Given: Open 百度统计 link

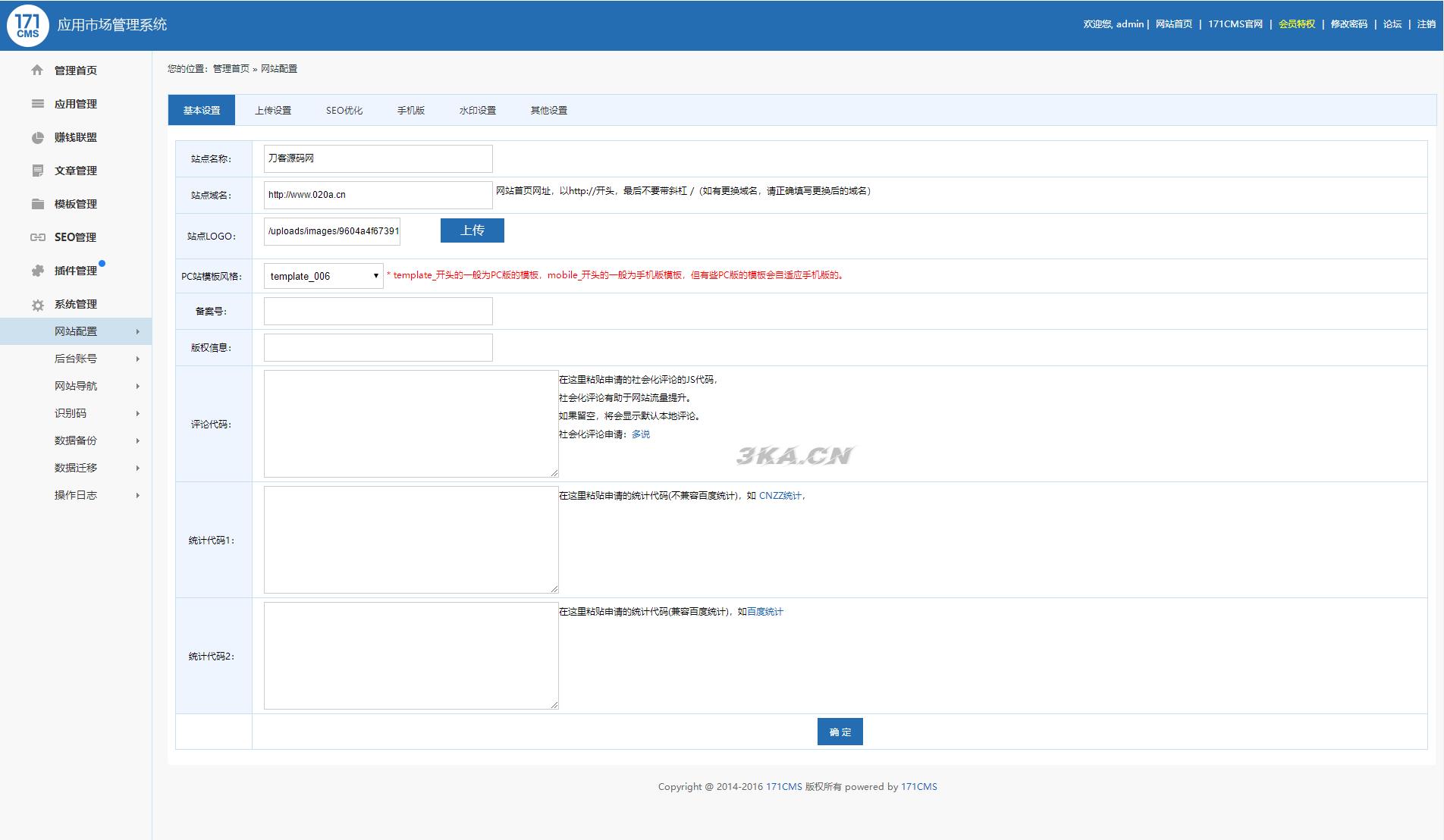Looking at the screenshot, I should click(765, 612).
